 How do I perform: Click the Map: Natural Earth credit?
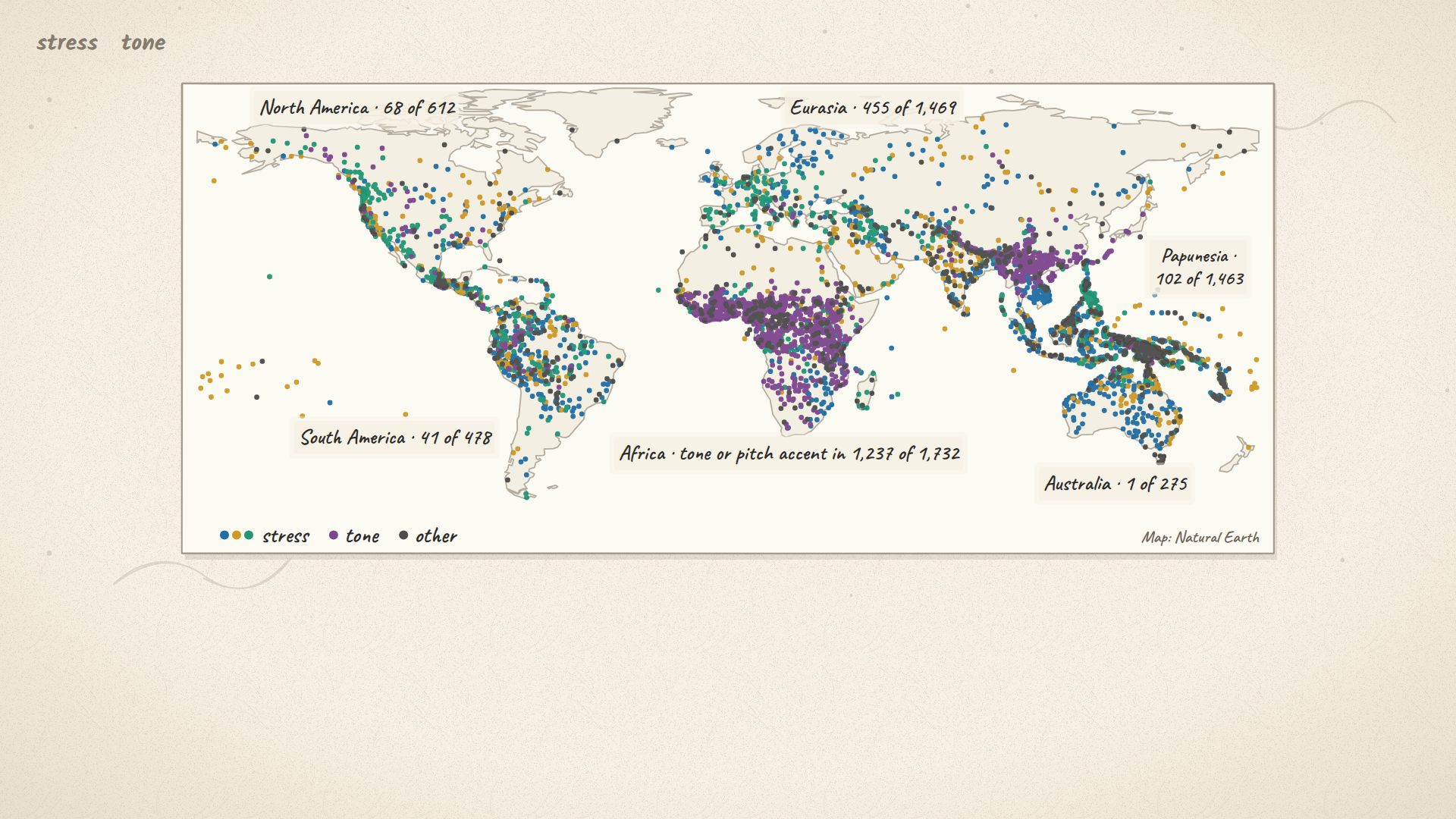1200,537
